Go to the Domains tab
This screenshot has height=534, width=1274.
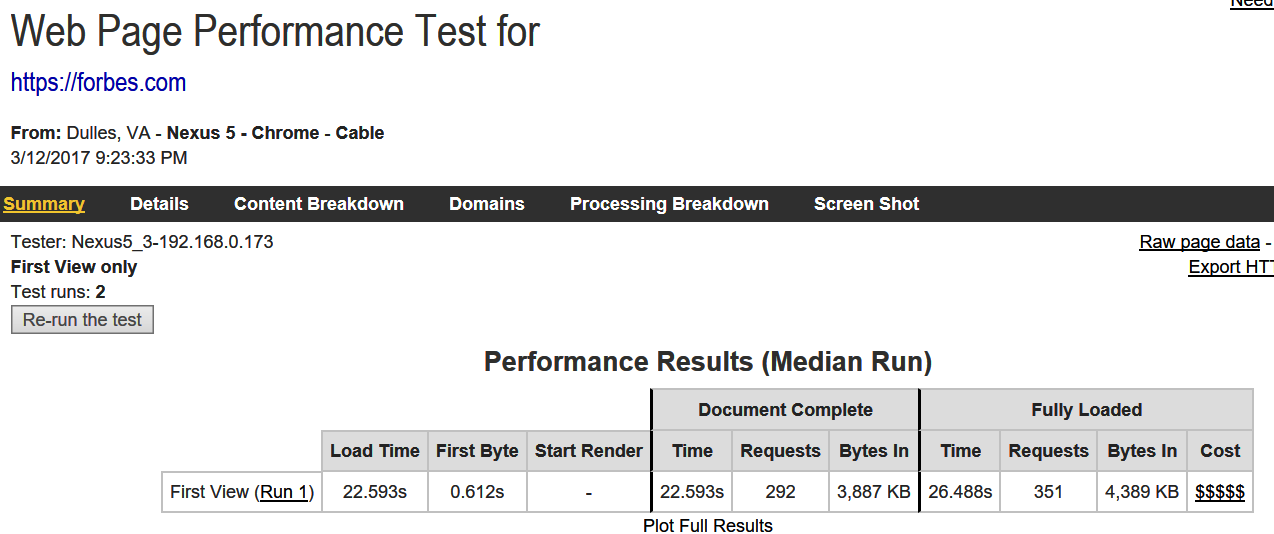tap(487, 204)
